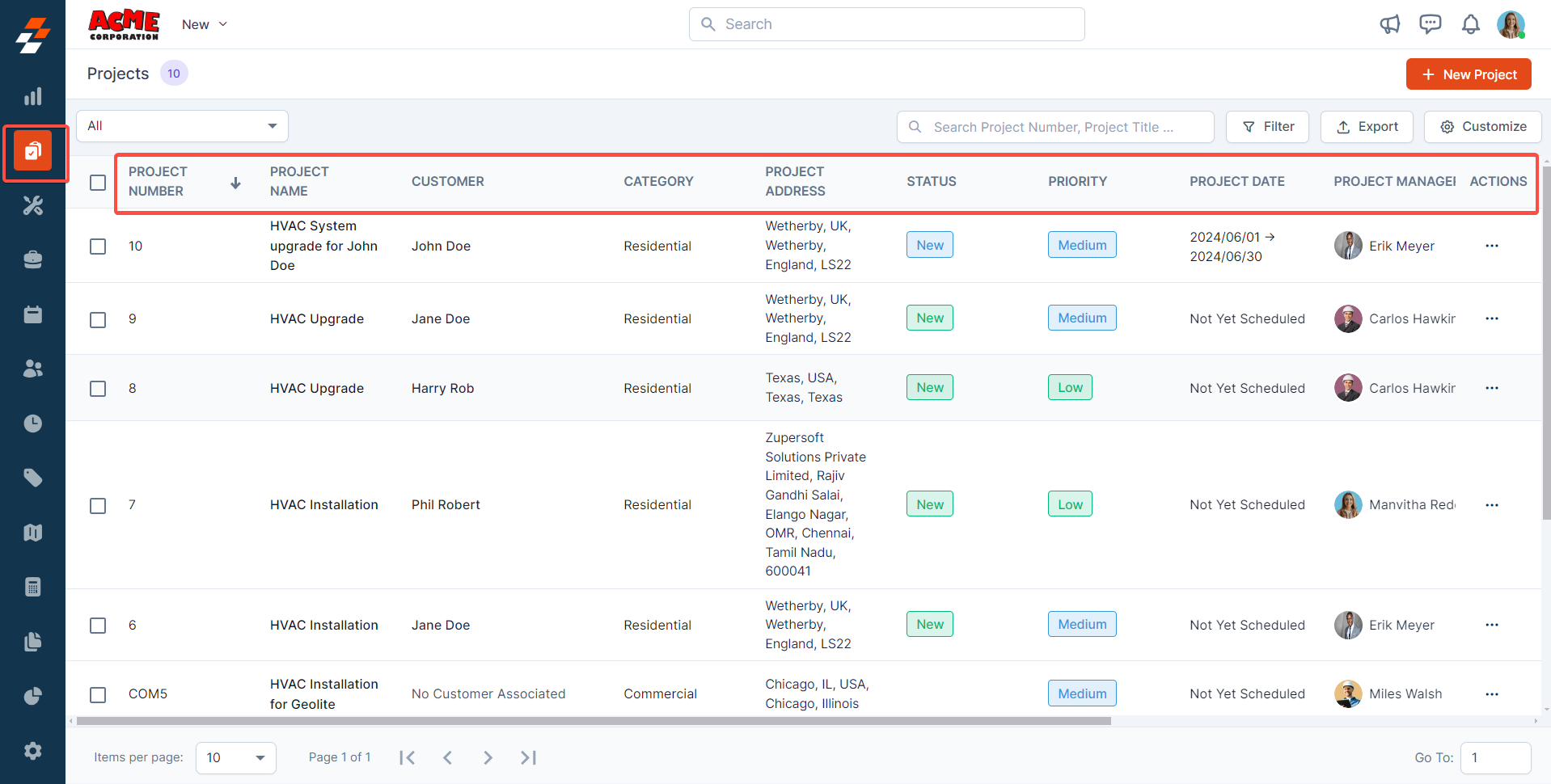Open the customers people icon in sidebar

coord(32,369)
